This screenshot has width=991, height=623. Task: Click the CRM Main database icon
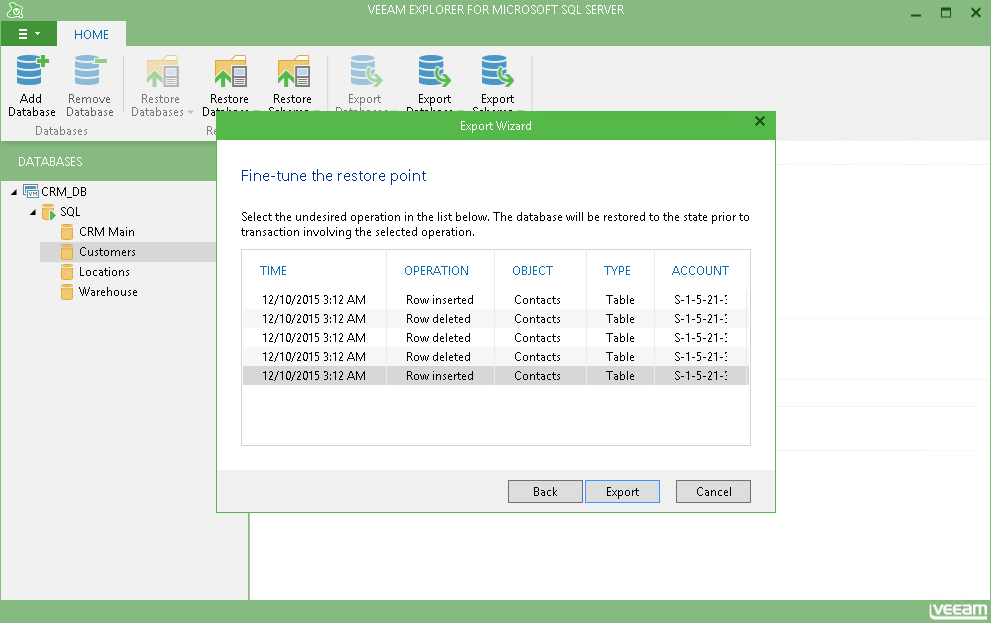(x=67, y=232)
